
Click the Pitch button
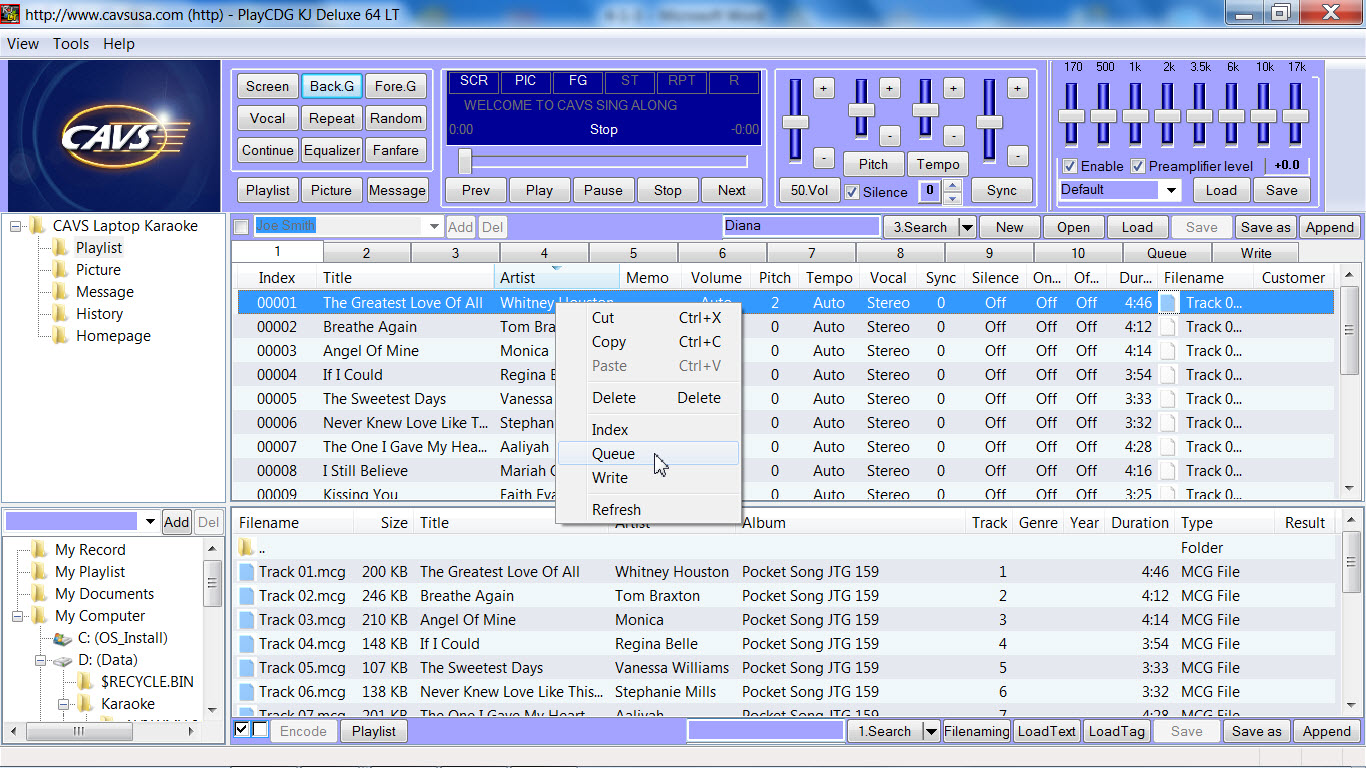873,164
